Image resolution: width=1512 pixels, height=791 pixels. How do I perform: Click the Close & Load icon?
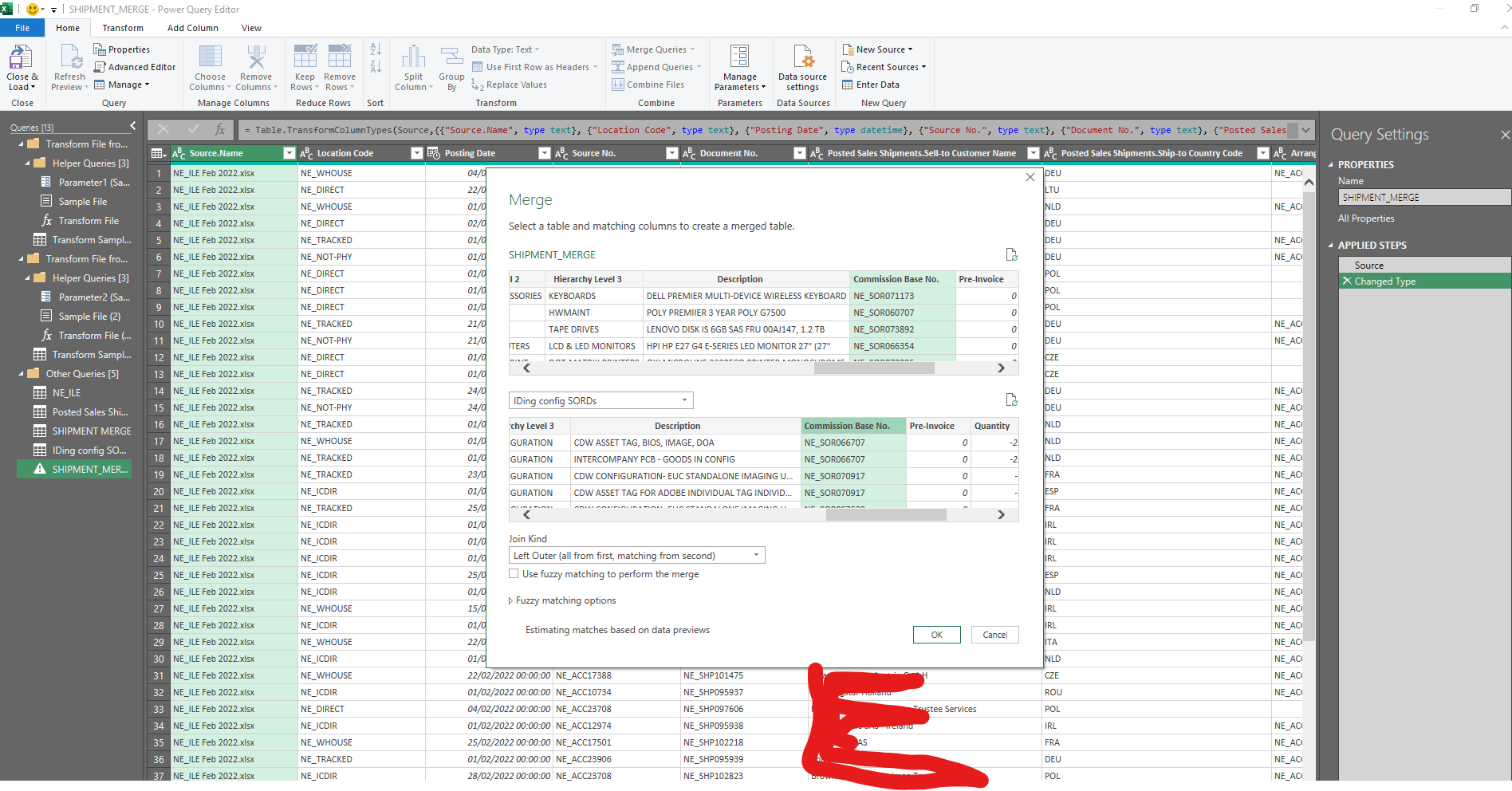(x=20, y=57)
